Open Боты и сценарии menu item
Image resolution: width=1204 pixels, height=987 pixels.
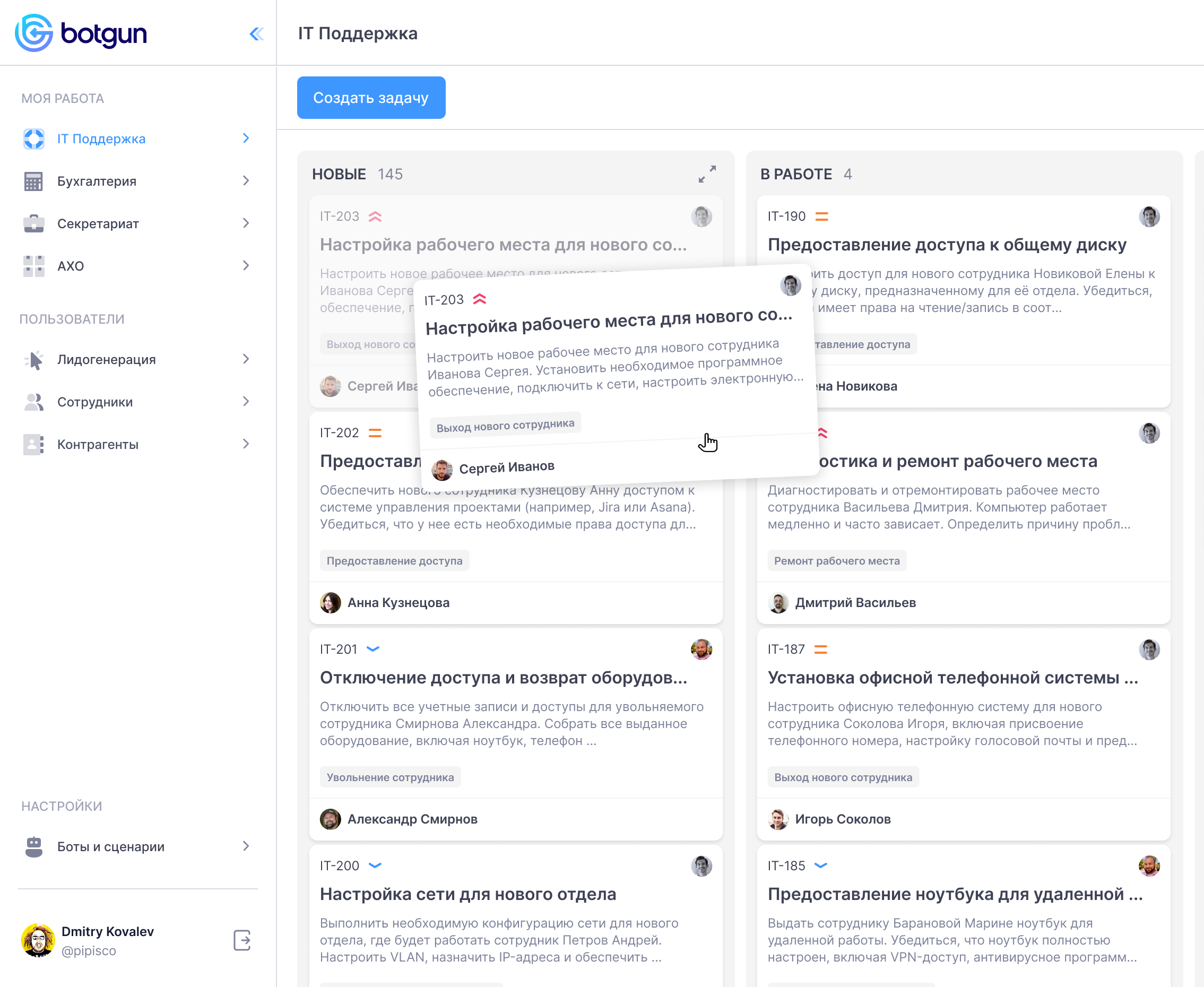point(137,846)
